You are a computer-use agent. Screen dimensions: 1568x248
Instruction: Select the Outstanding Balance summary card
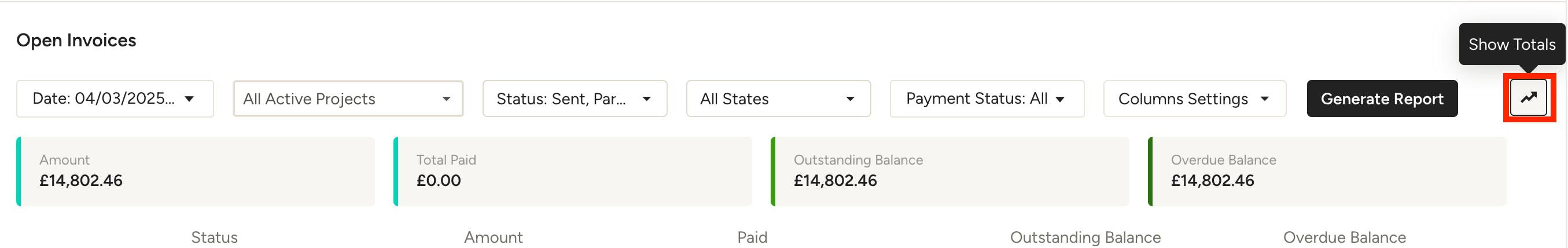coord(949,171)
